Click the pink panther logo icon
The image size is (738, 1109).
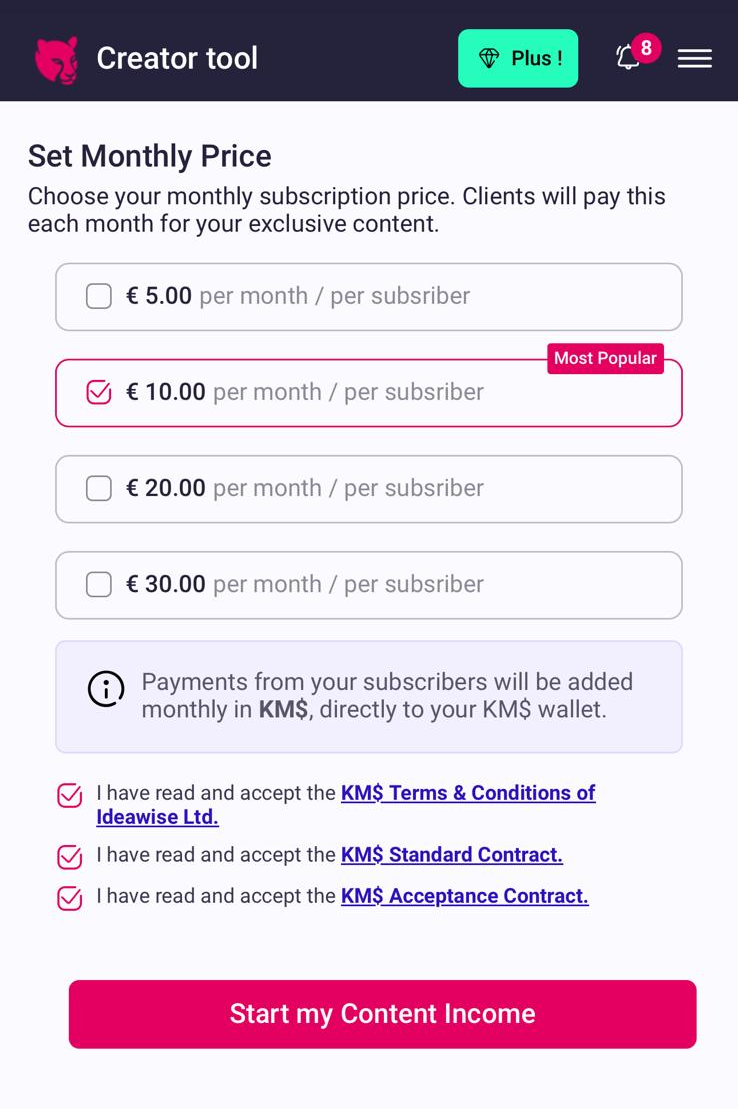(57, 60)
